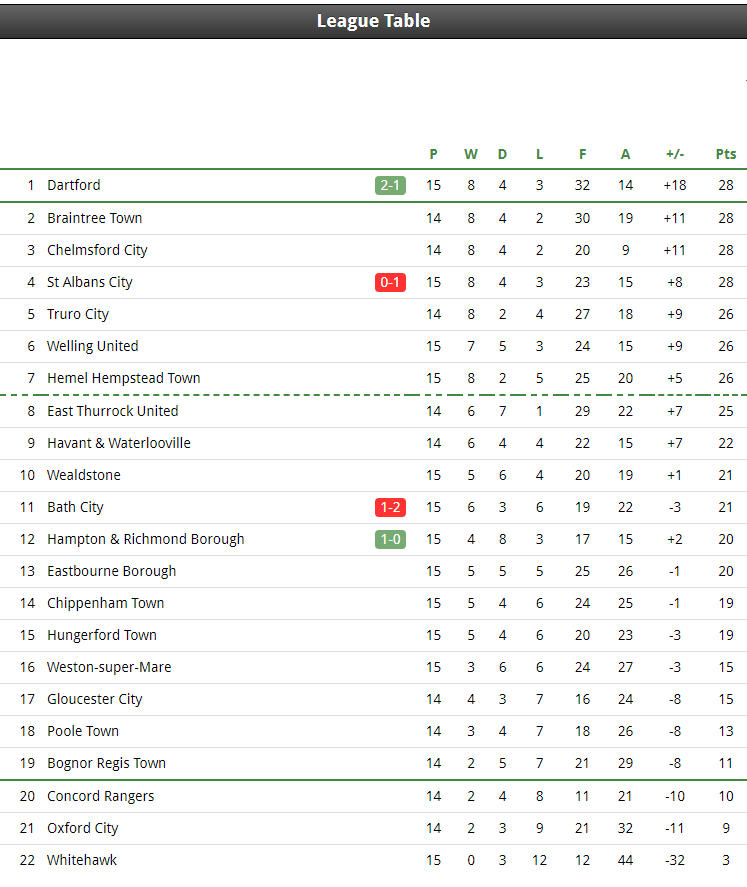The height and width of the screenshot is (887, 747).
Task: Open the Braintree Town team link
Action: [x=94, y=218]
